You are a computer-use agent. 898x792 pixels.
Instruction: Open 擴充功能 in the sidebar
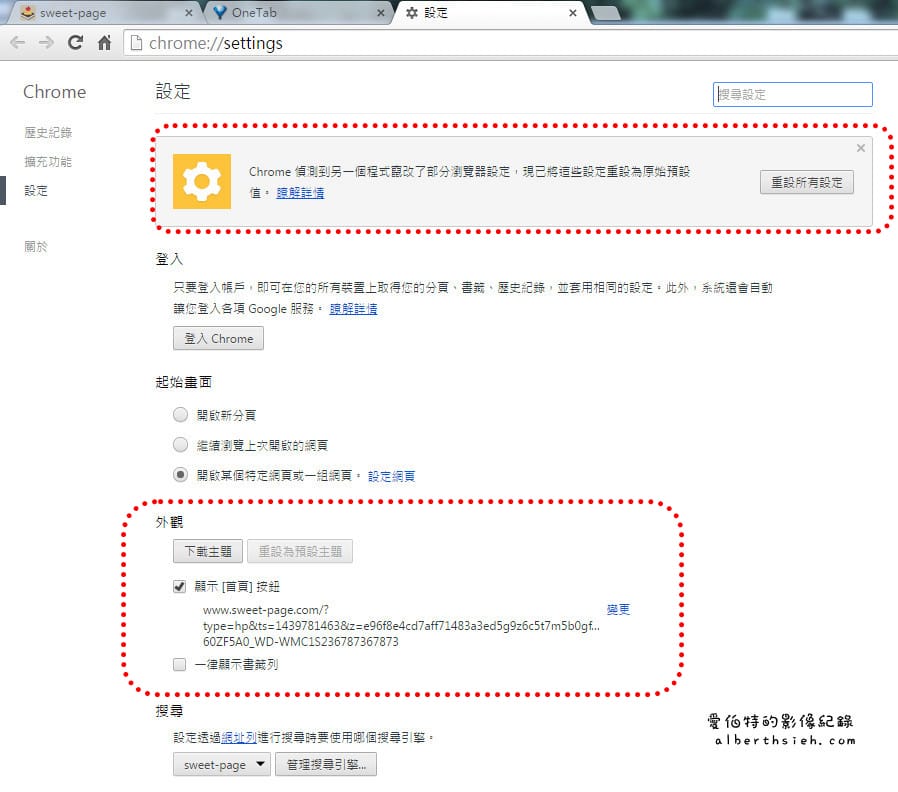(x=48, y=162)
